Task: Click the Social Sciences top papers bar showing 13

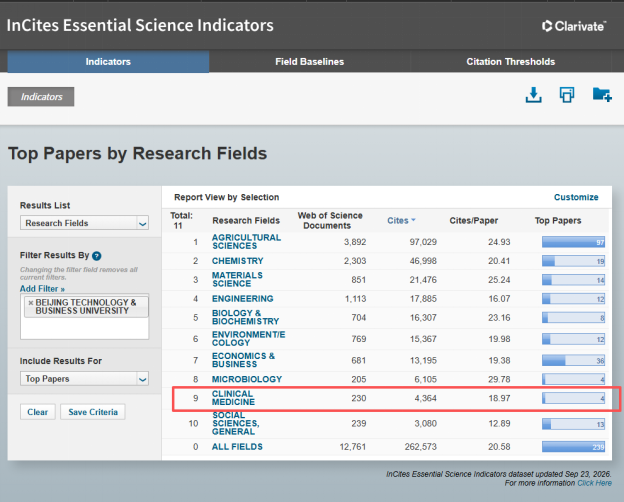Action: coord(573,424)
